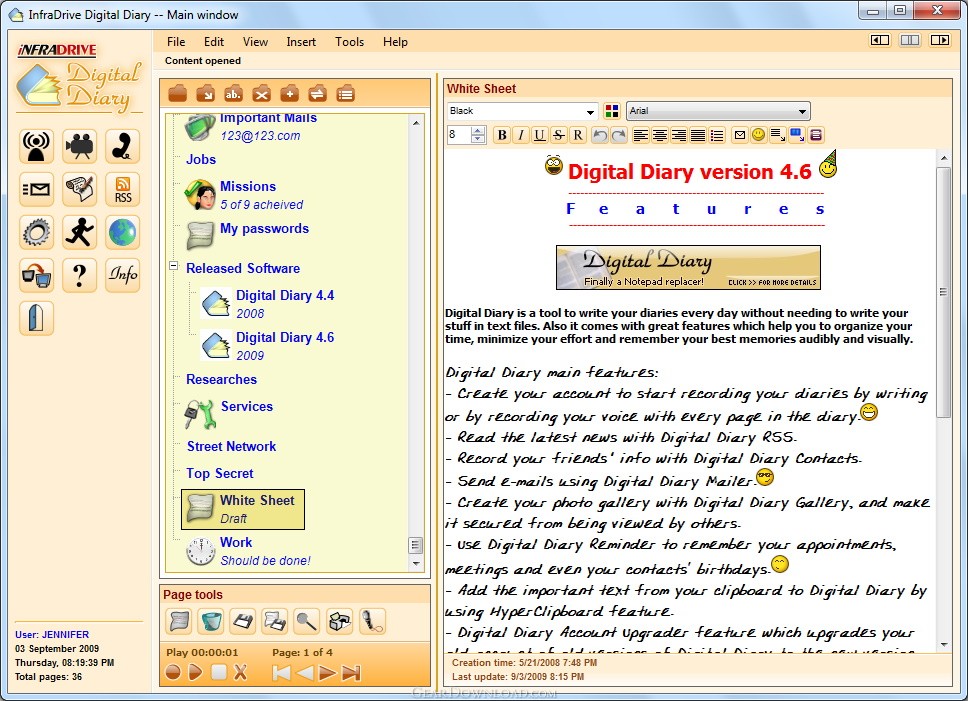The height and width of the screenshot is (701, 968).
Task: Click the R format button
Action: coord(578,135)
